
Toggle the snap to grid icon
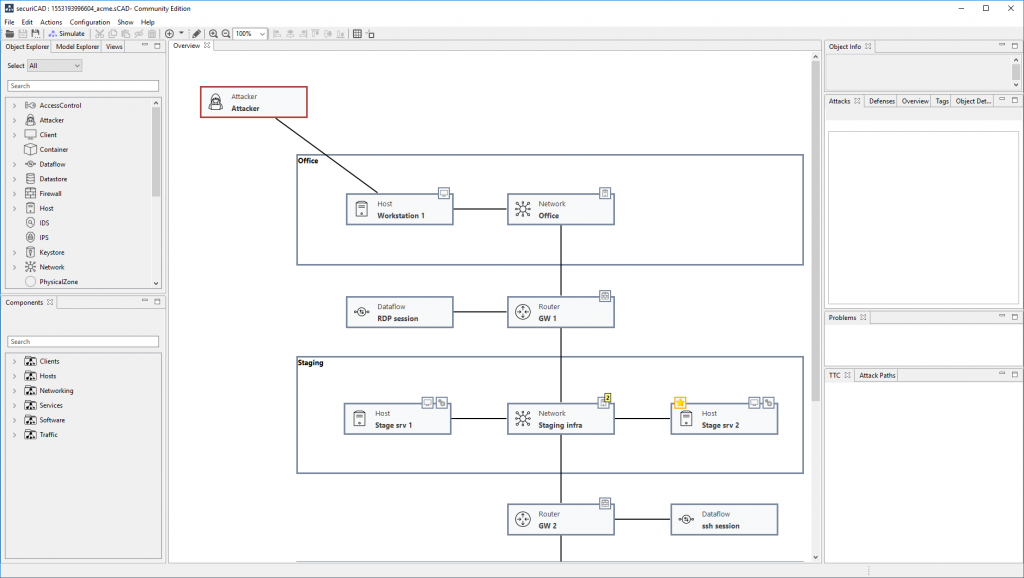370,33
